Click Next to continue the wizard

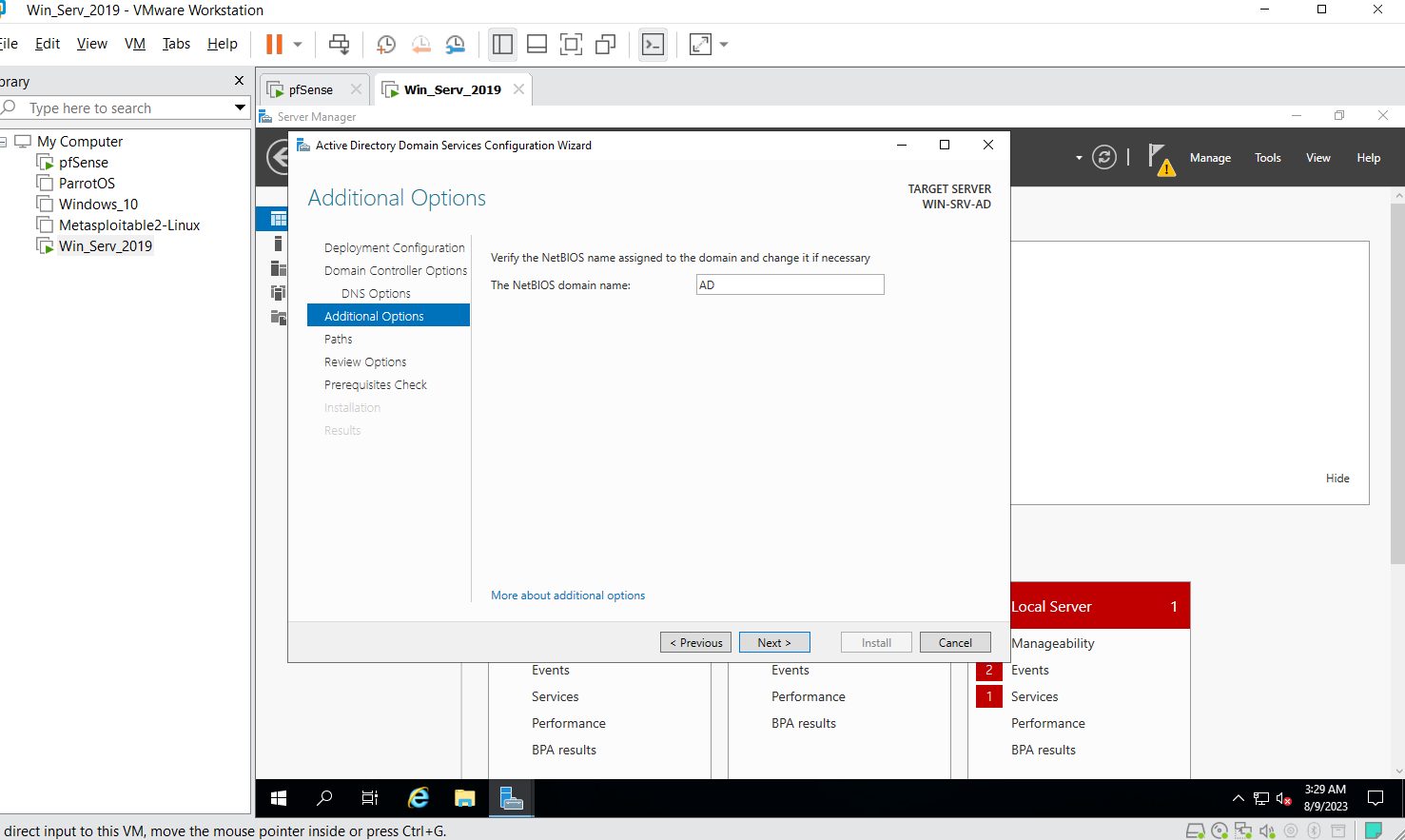click(x=774, y=642)
